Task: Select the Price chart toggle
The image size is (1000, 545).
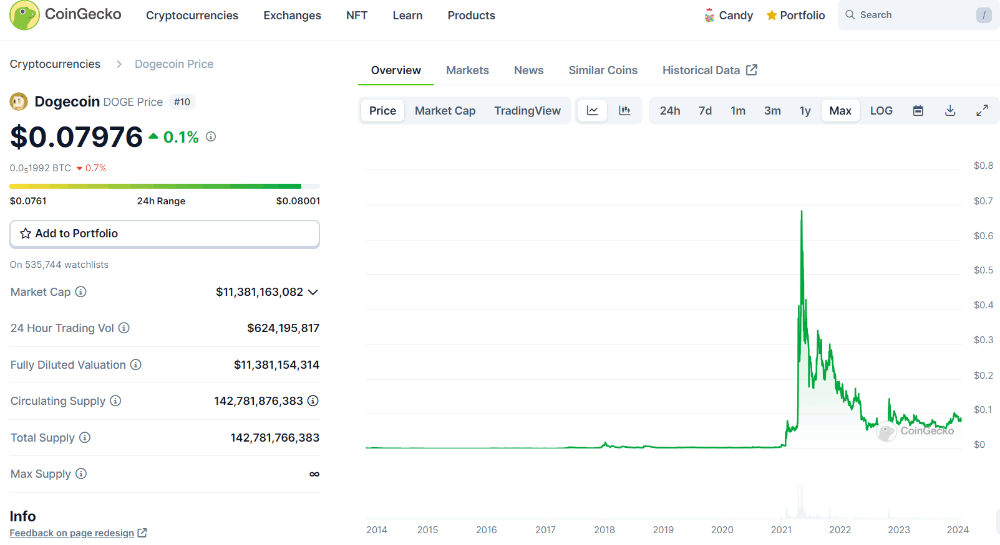Action: click(x=383, y=111)
